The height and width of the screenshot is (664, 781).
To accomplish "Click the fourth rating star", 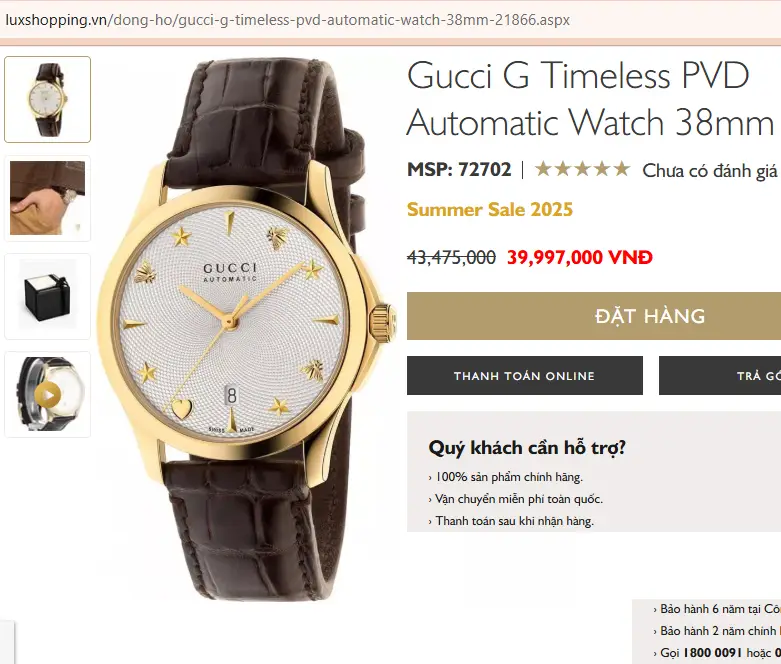I will pyautogui.click(x=602, y=169).
